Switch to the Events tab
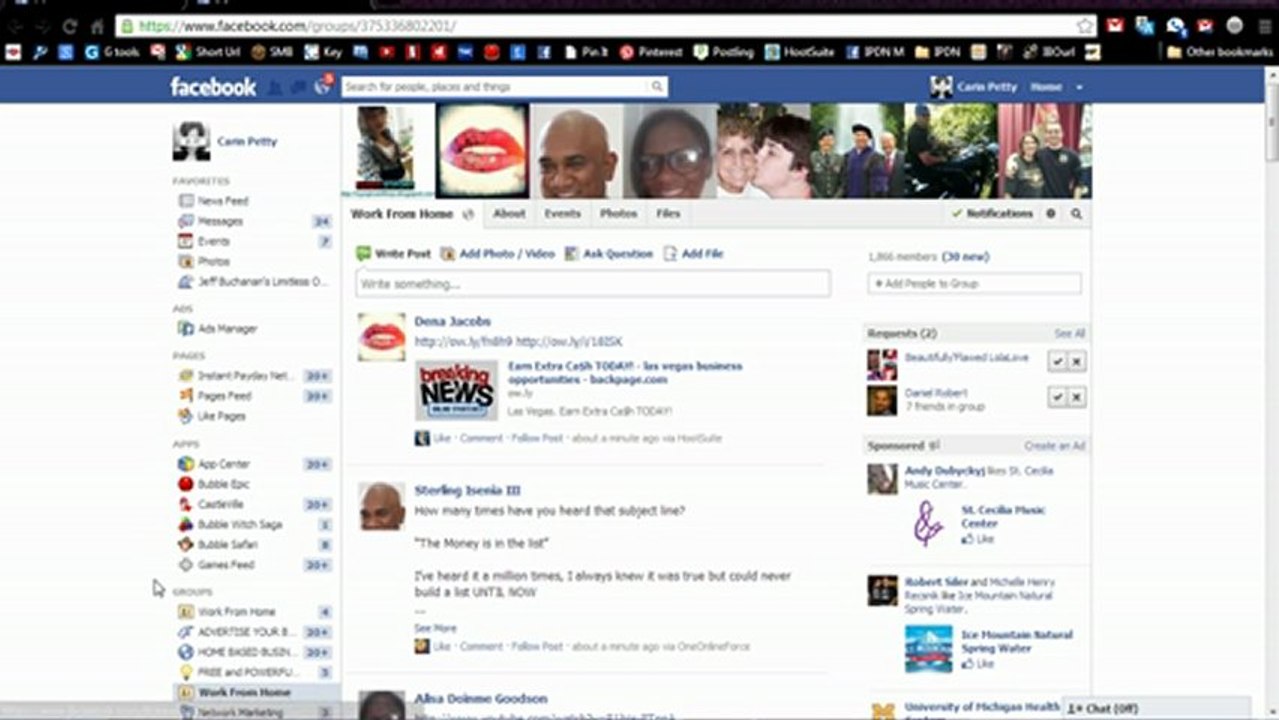 [x=562, y=214]
